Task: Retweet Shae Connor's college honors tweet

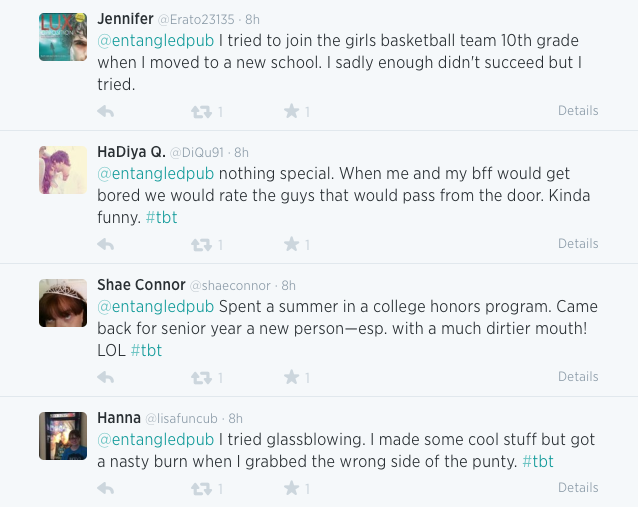Action: coord(200,377)
